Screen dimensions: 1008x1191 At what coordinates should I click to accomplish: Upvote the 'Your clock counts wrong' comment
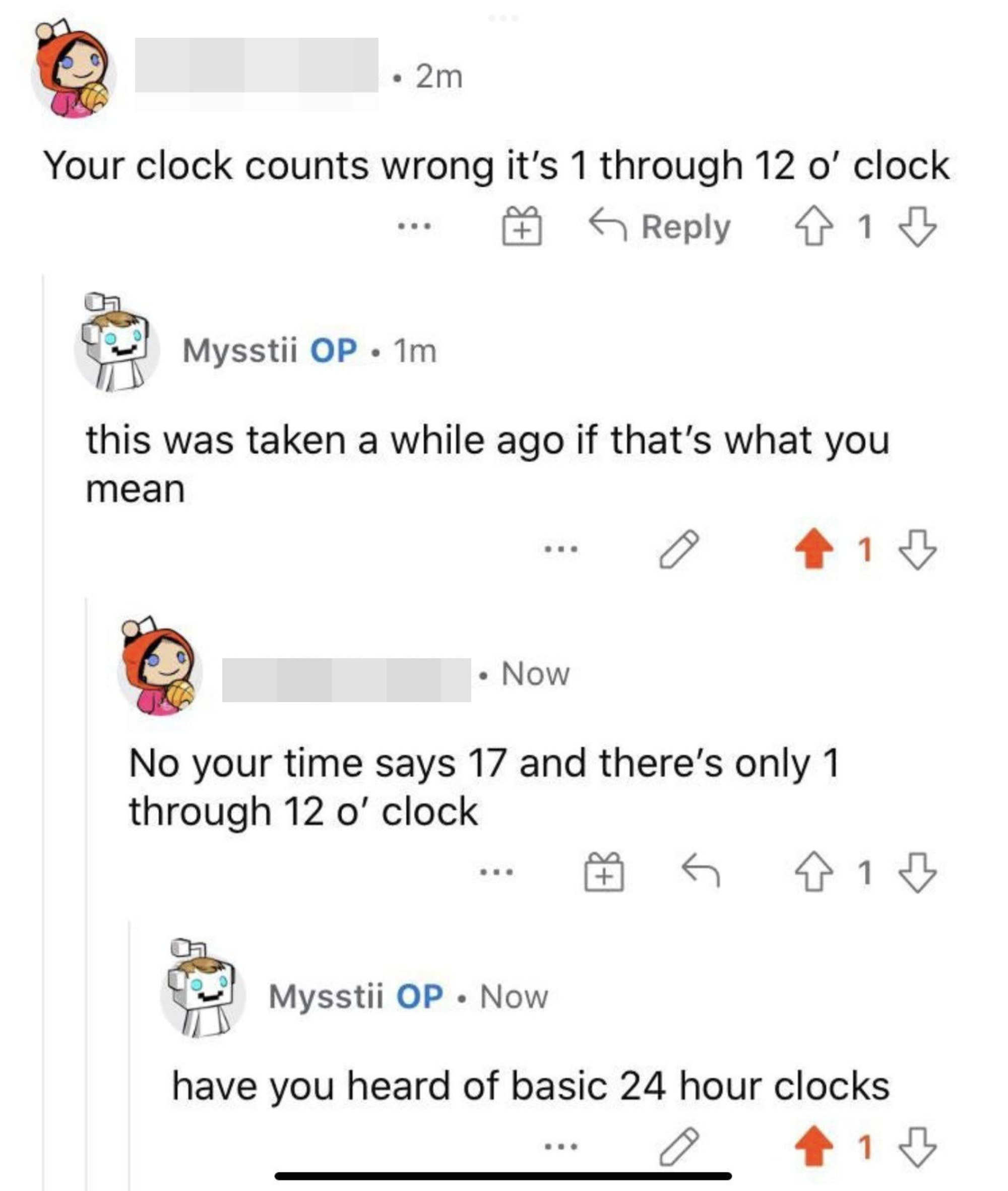[x=814, y=227]
